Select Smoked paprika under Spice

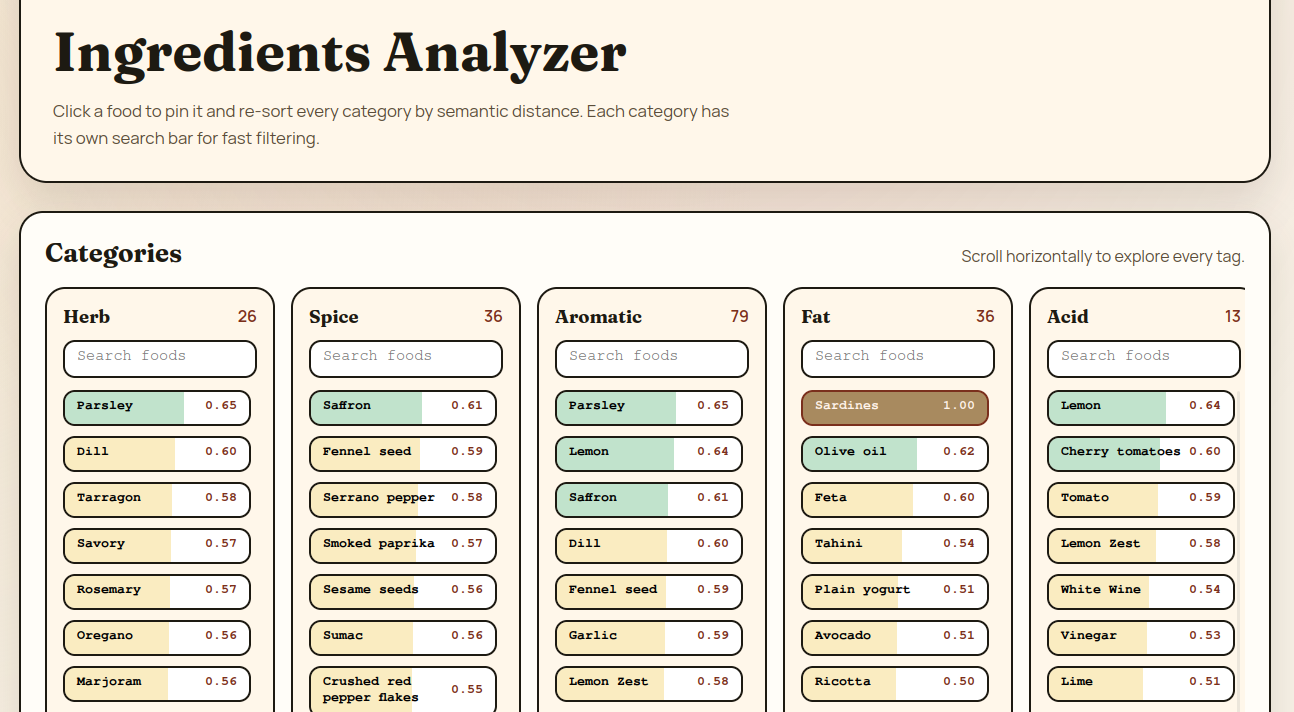point(402,544)
